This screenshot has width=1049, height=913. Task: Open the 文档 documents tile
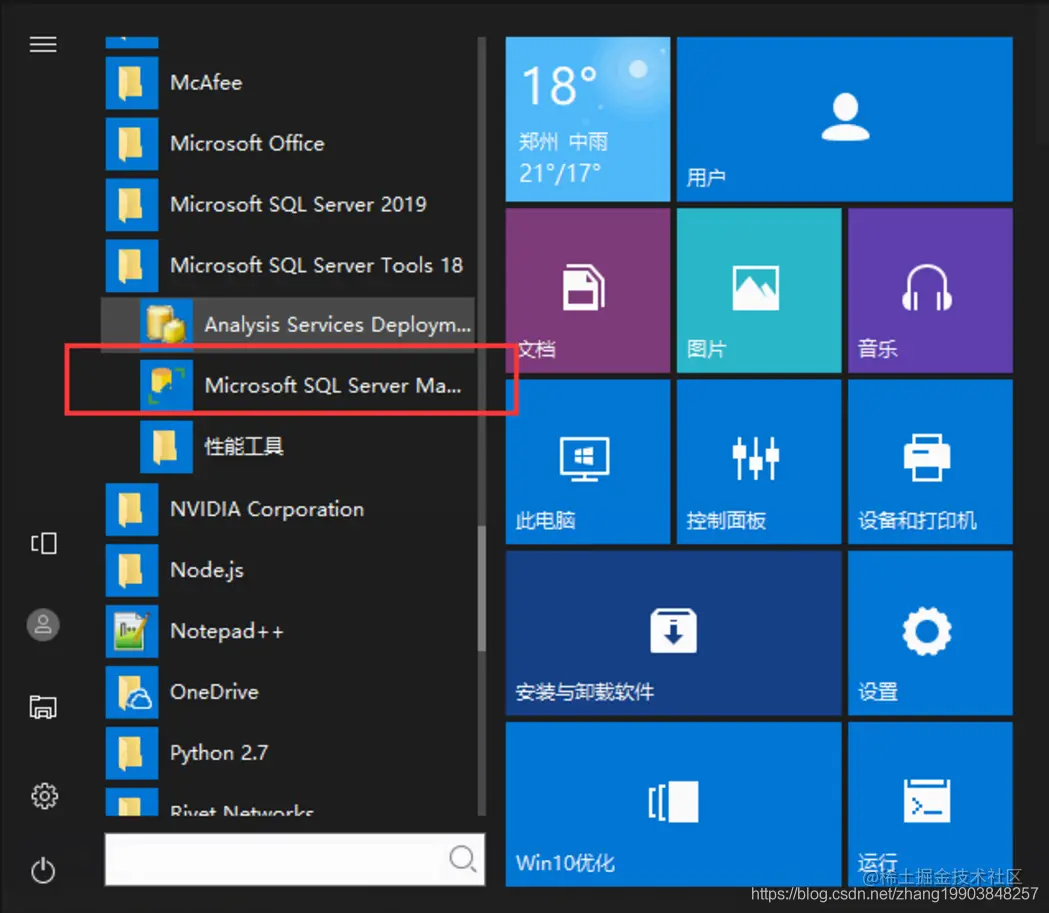tap(587, 290)
